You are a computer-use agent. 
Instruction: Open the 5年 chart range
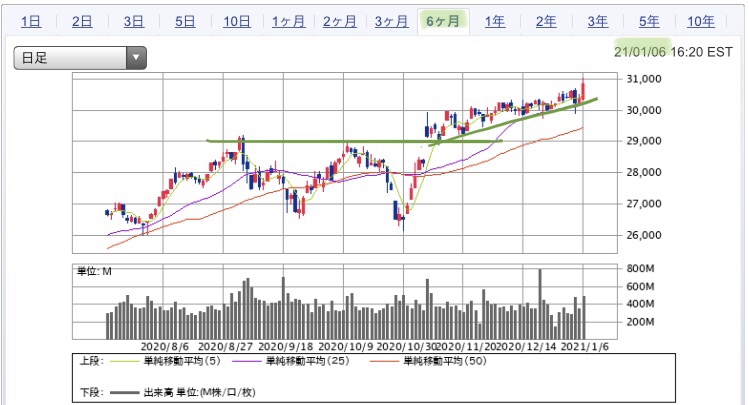649,21
